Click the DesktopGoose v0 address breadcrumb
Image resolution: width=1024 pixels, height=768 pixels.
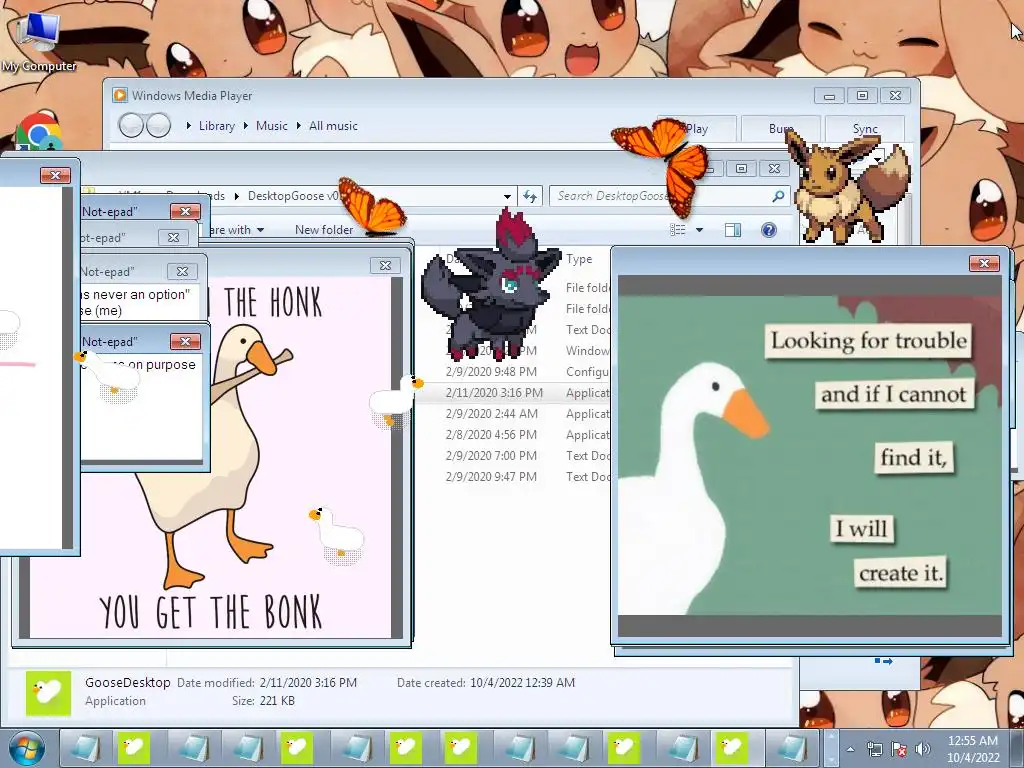293,196
